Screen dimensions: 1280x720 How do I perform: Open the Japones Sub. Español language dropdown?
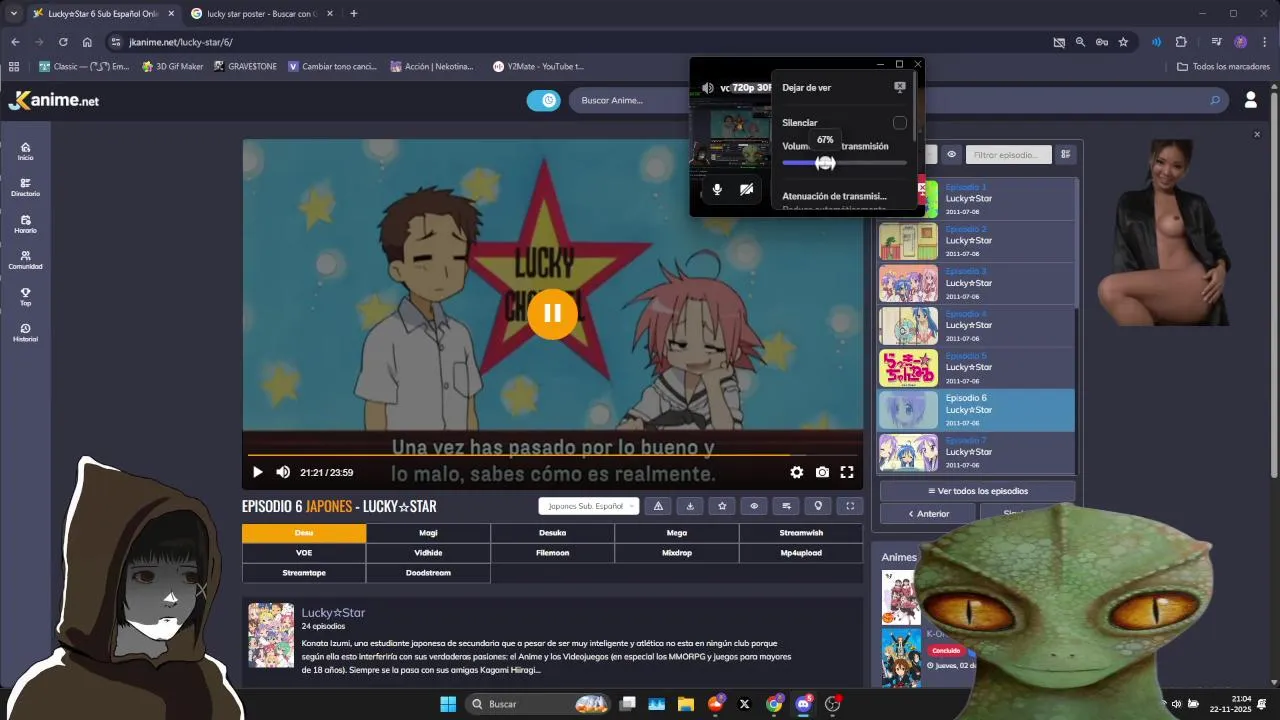pos(588,506)
